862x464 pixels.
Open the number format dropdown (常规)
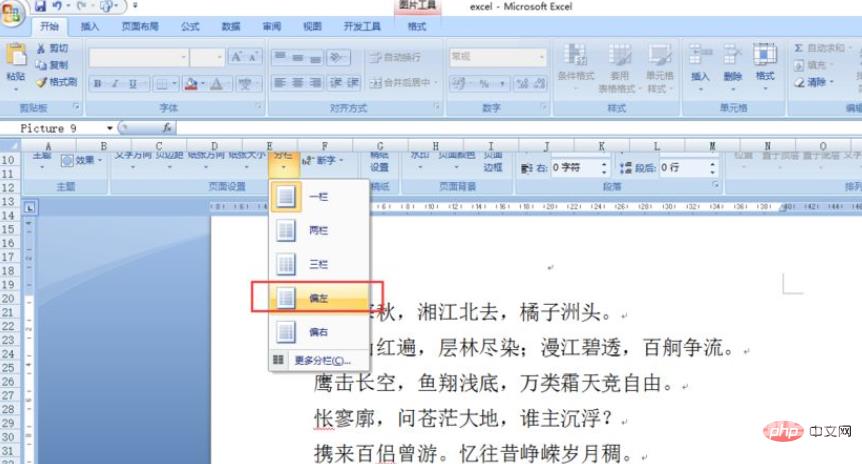[x=489, y=57]
